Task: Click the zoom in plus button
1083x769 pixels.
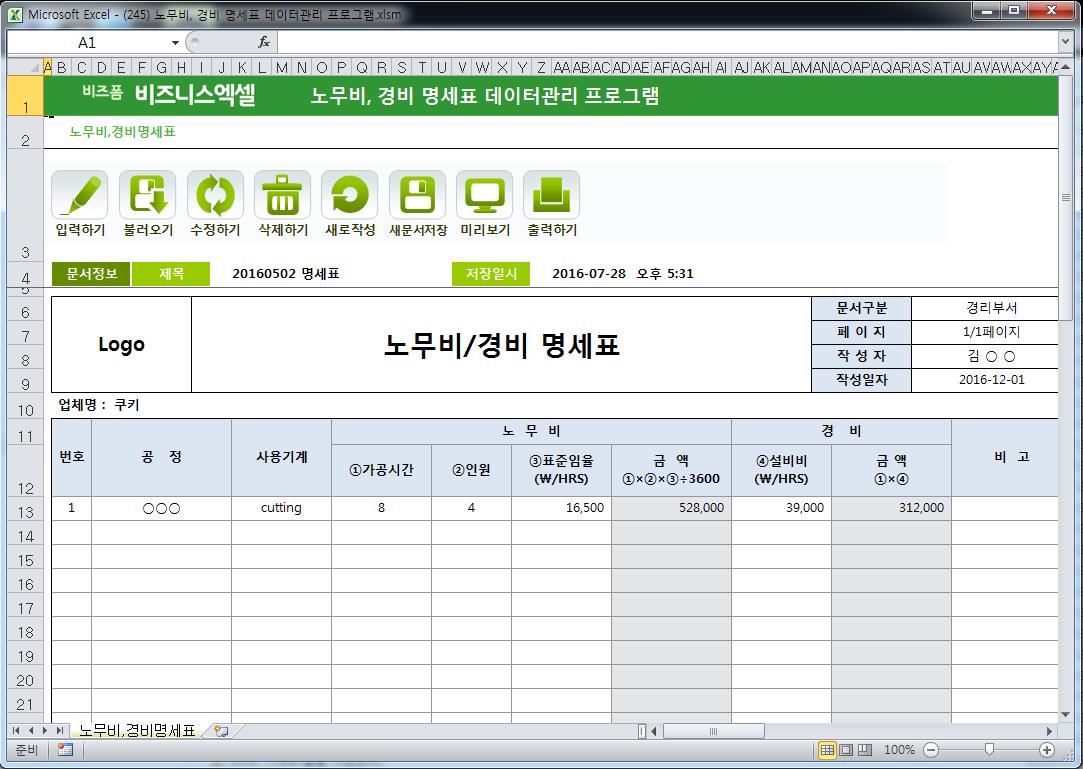Action: coord(1047,750)
